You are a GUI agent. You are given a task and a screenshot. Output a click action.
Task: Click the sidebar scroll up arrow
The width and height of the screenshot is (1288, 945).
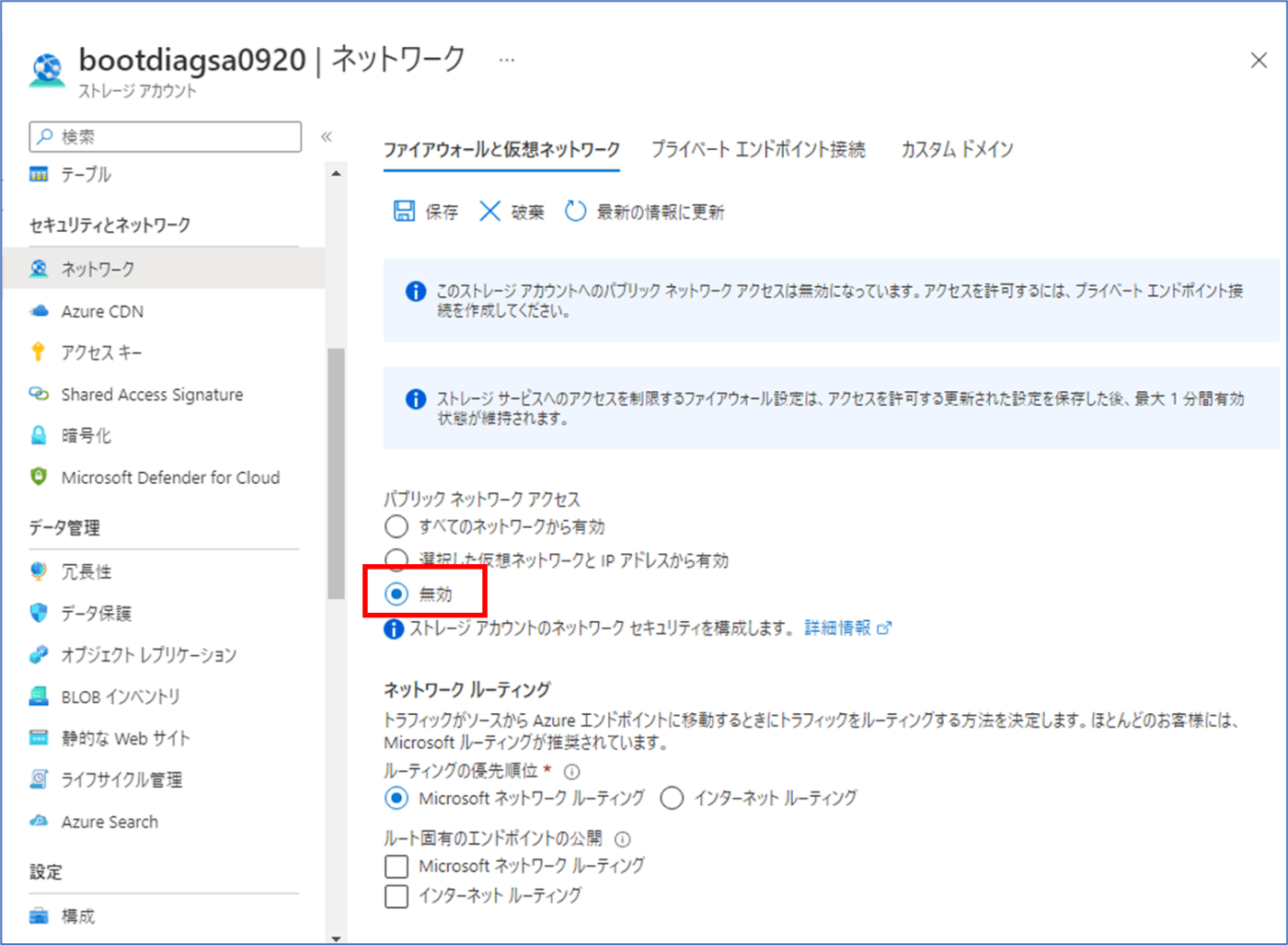(336, 173)
